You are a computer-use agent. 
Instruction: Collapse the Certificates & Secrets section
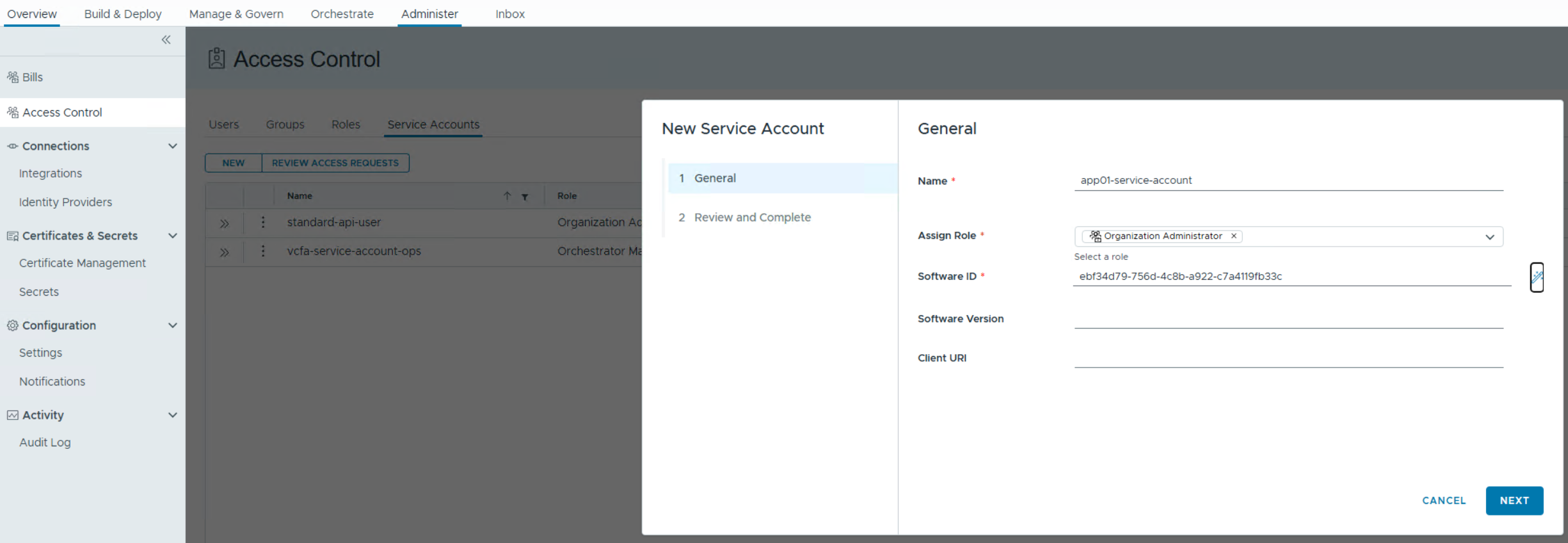[x=172, y=236]
